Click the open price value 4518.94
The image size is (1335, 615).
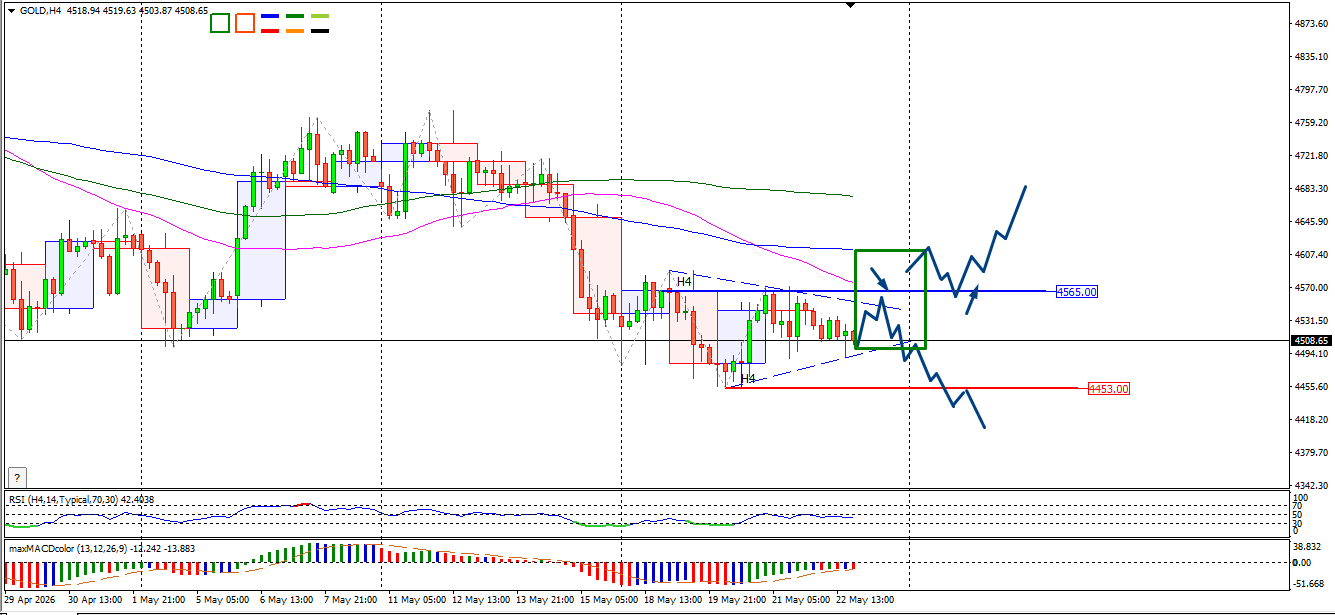(82, 11)
